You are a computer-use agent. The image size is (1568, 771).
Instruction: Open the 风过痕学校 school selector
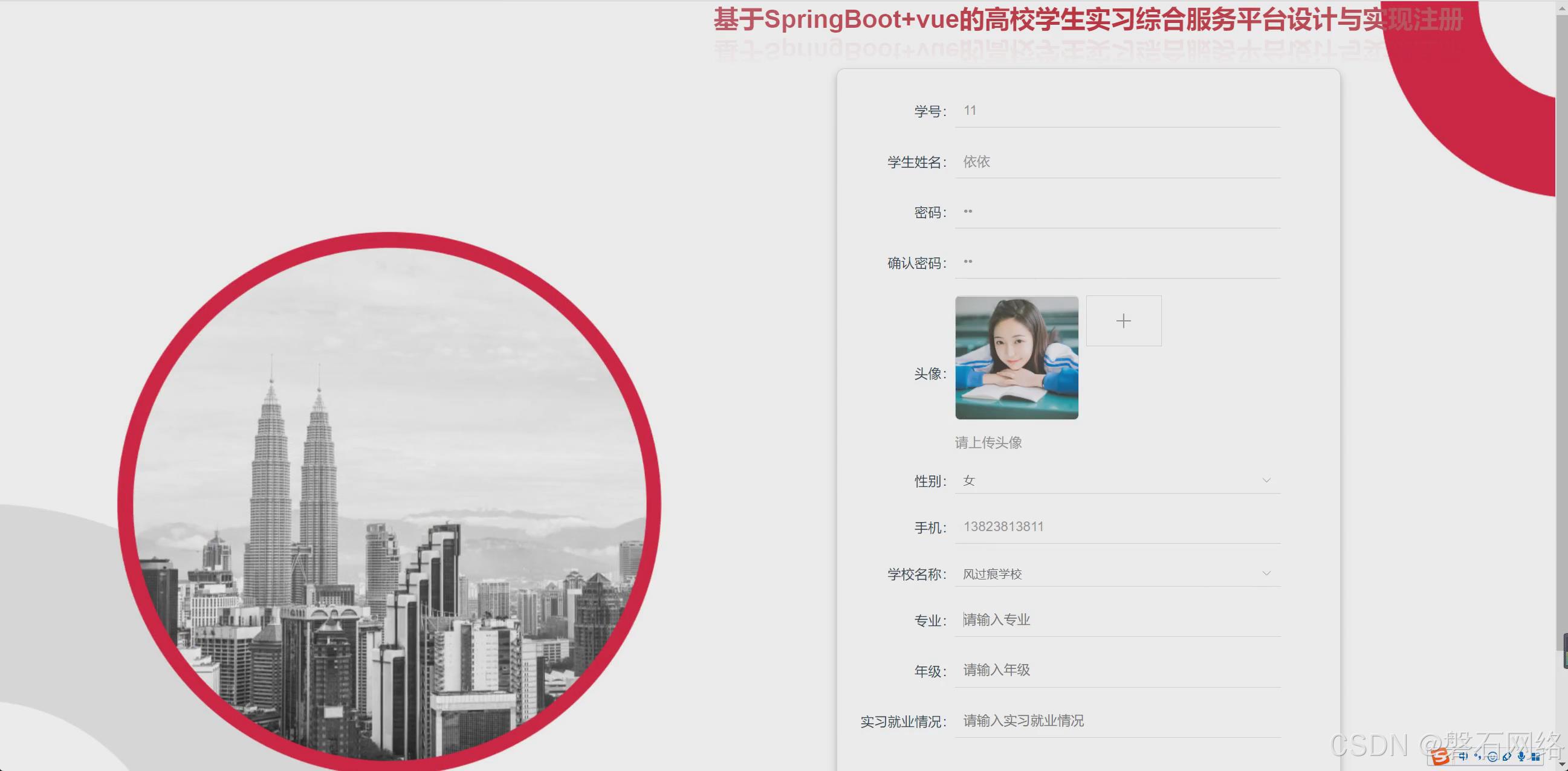(1096, 574)
